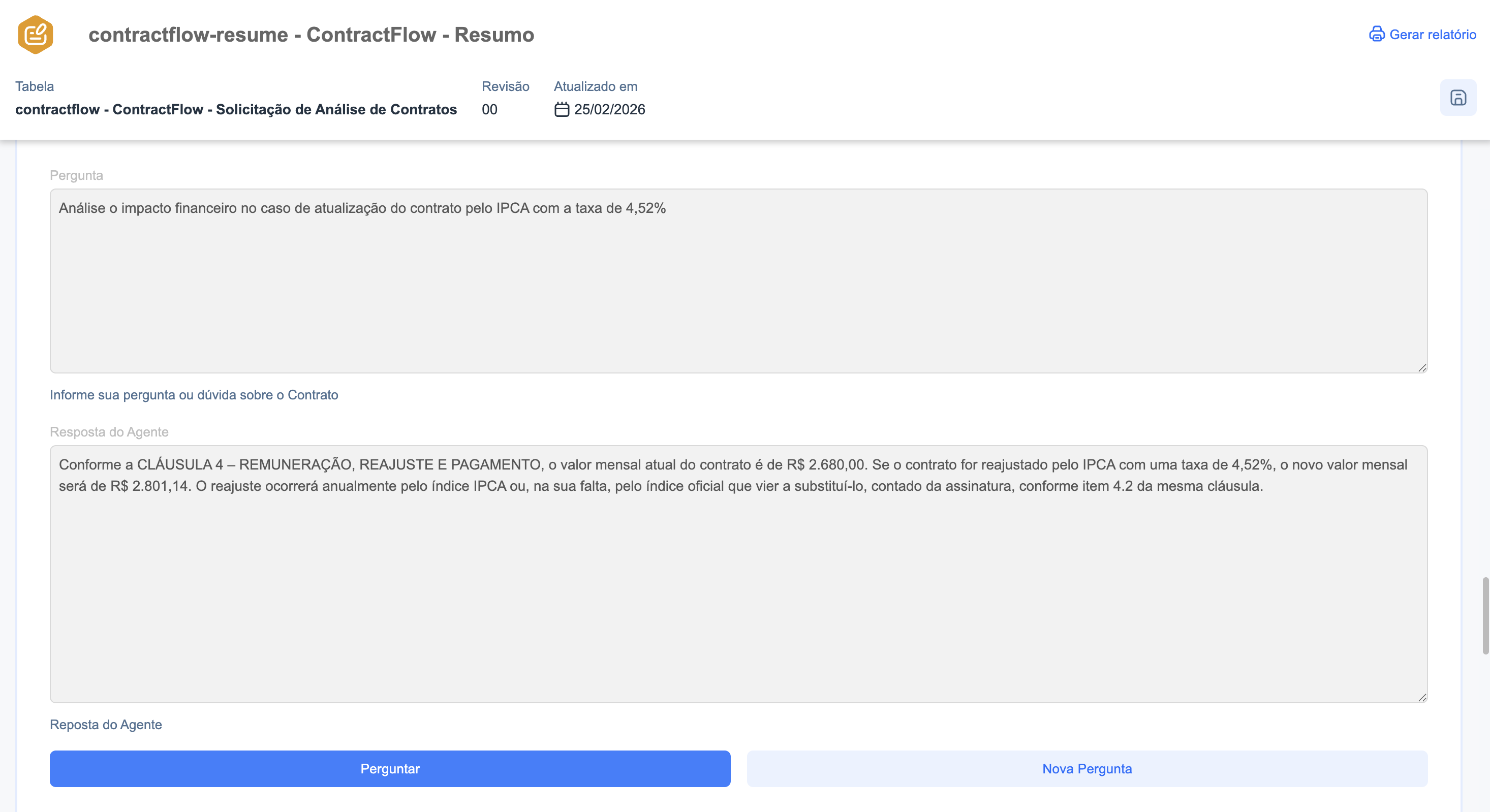Open the Gerar relatório link
Viewport: 1490px width, 812px height.
(x=1432, y=35)
